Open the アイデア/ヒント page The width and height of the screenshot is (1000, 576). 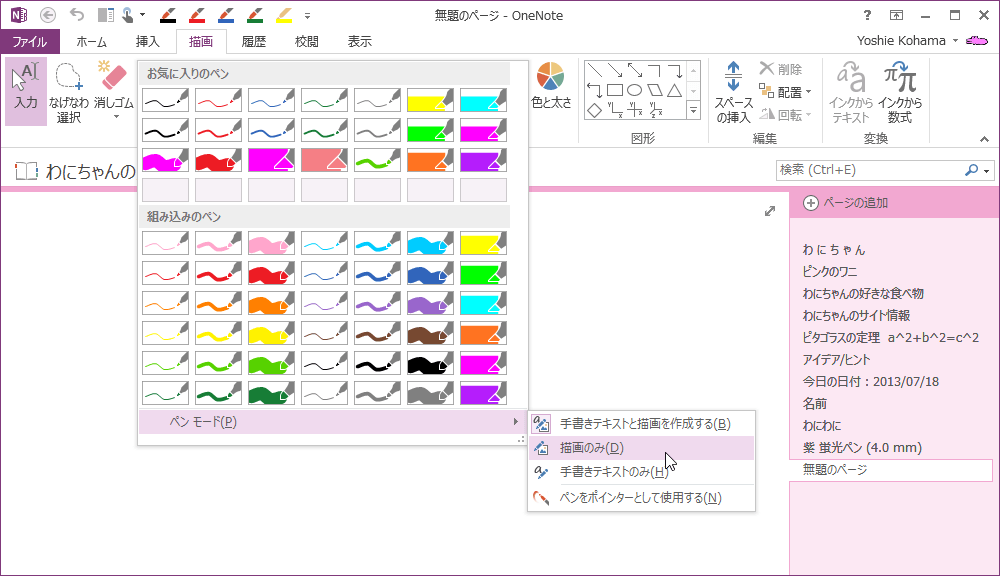pyautogui.click(x=836, y=360)
